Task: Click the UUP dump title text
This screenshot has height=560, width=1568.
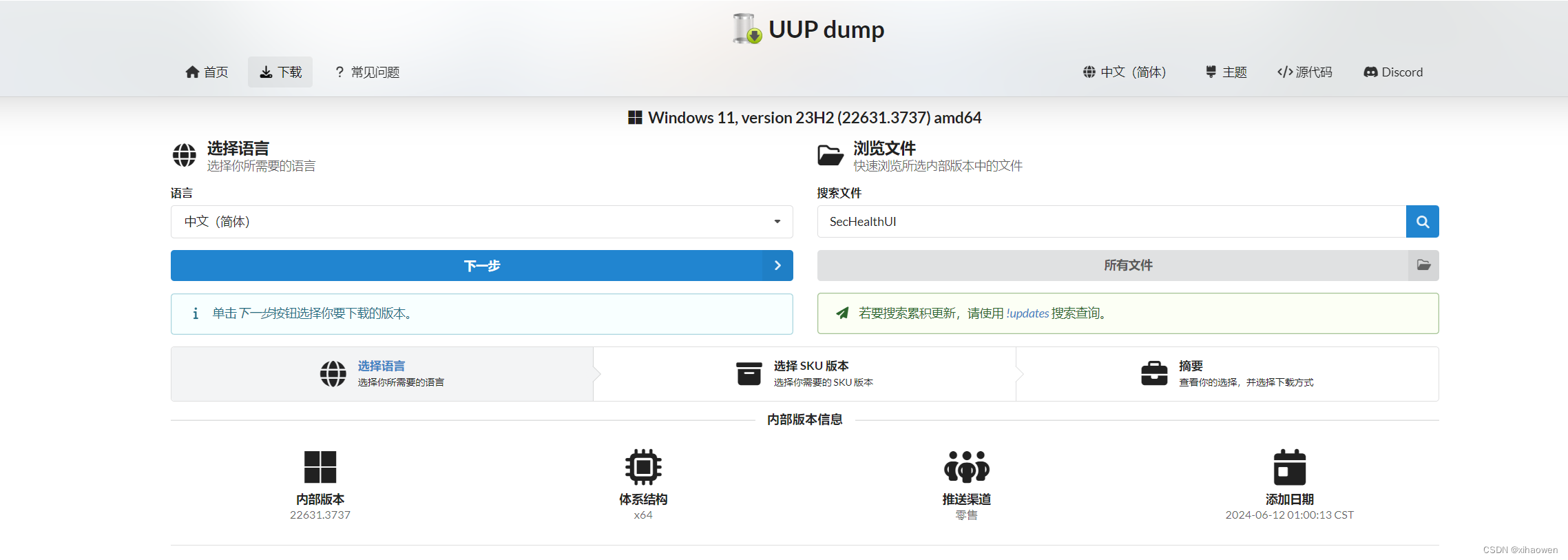Action: [826, 30]
